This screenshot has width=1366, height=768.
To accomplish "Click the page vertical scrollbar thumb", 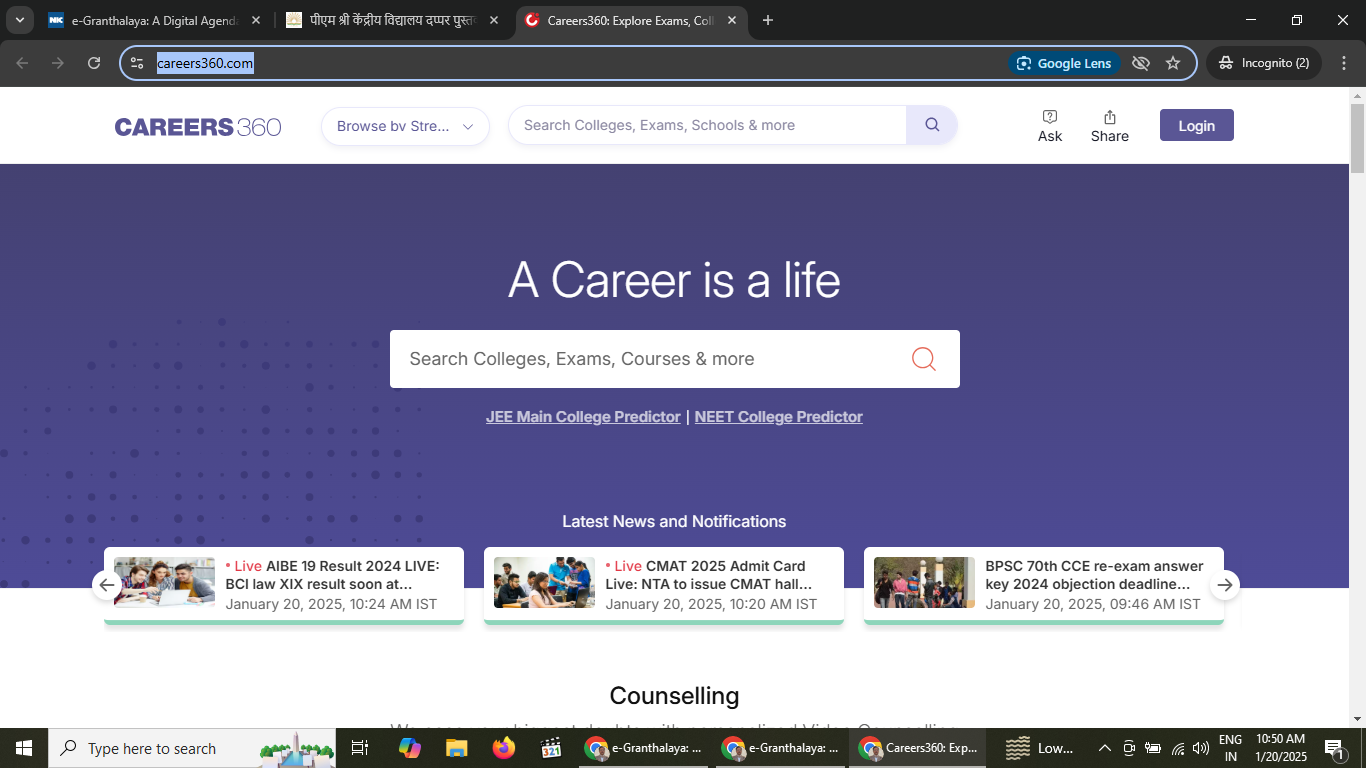I will [1357, 137].
